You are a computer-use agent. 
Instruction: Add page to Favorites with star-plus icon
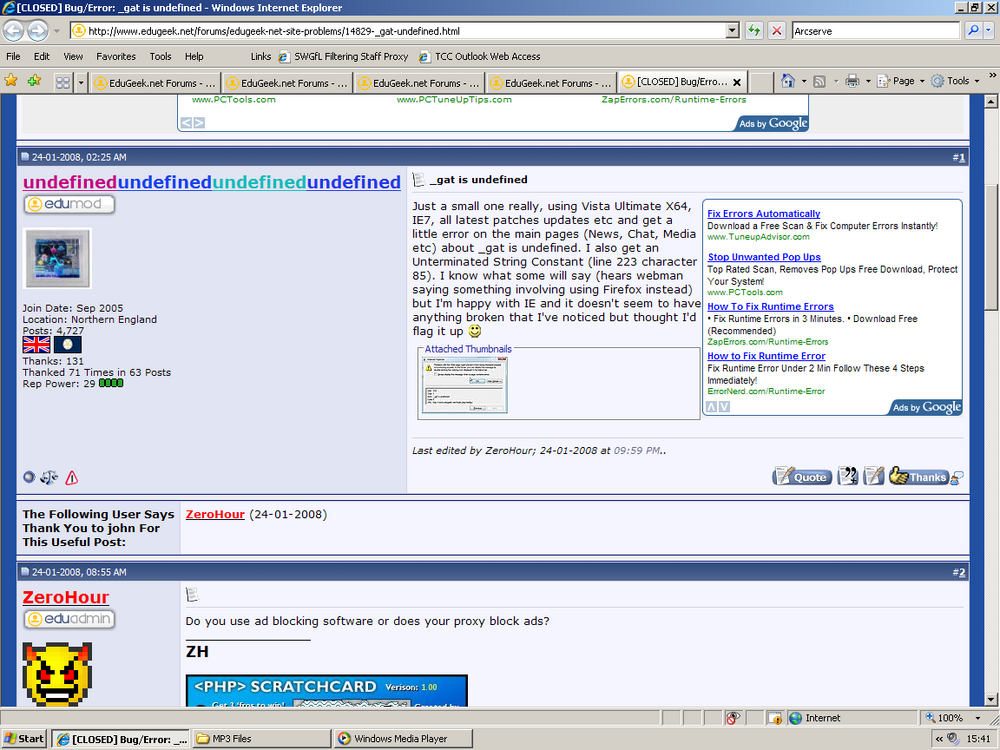[34, 80]
